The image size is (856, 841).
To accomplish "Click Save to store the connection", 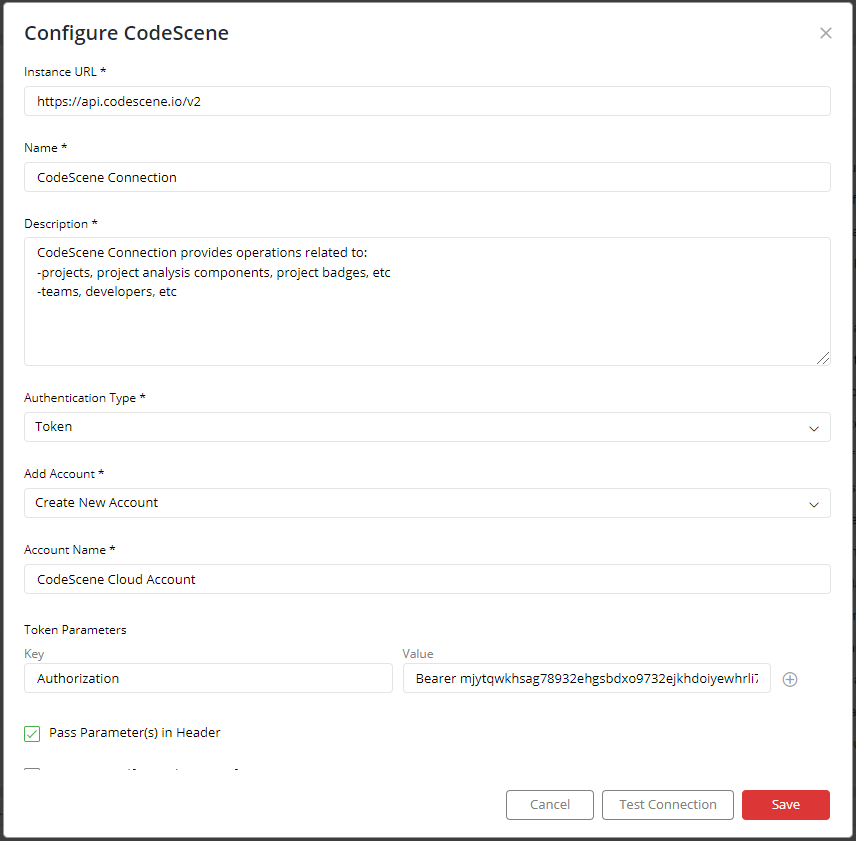I will point(785,804).
